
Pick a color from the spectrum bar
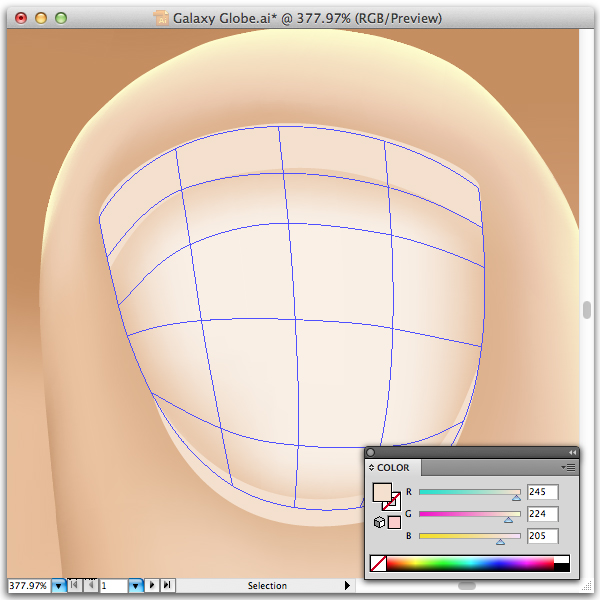pos(470,564)
